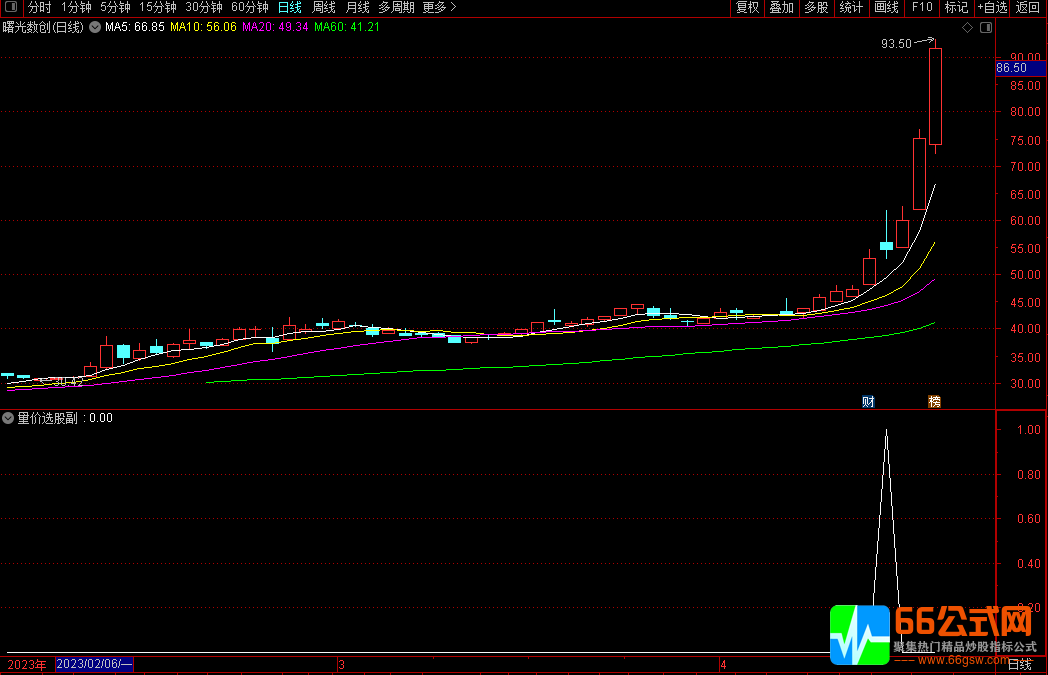
Task: Click the 2023/02/06 date marker on timeline
Action: 95,664
